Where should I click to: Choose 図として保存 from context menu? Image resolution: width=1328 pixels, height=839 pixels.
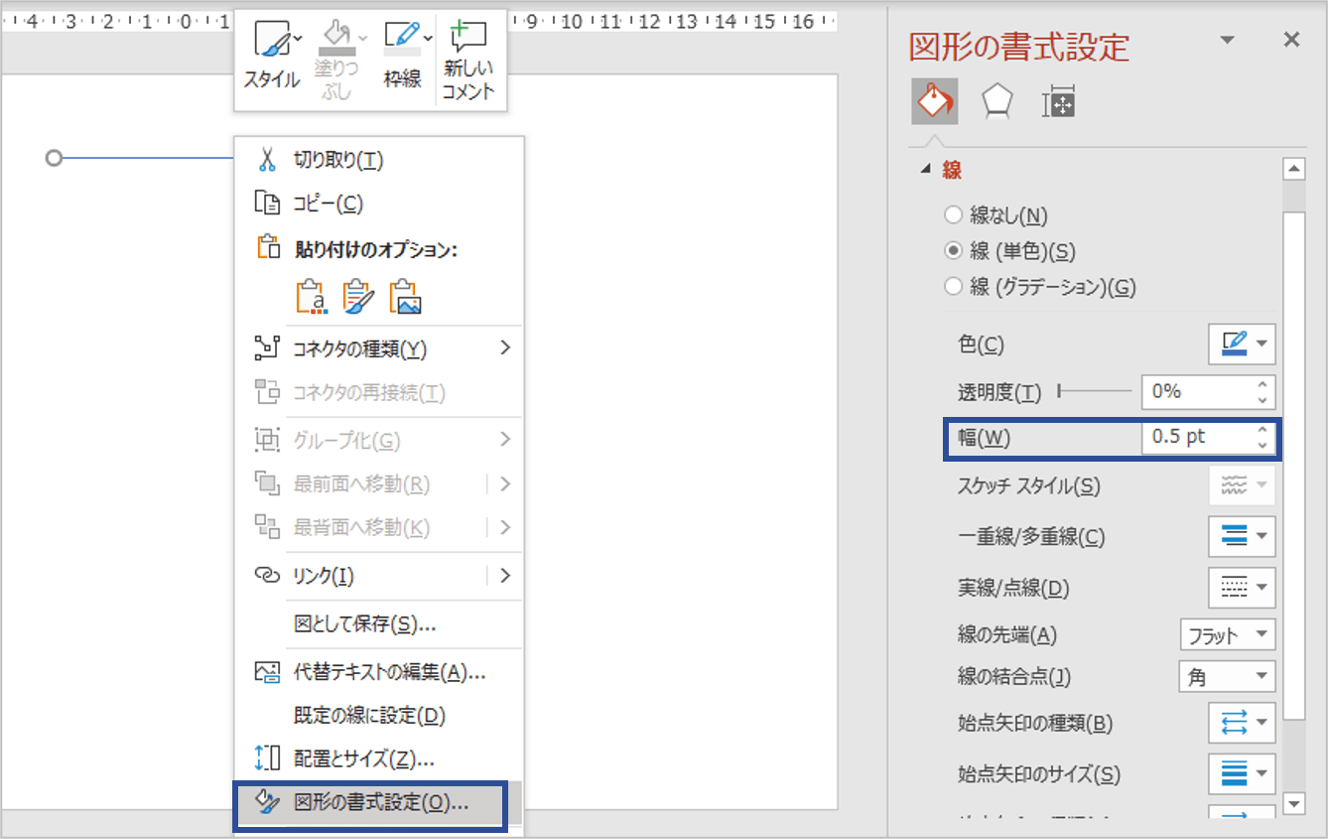click(x=378, y=624)
